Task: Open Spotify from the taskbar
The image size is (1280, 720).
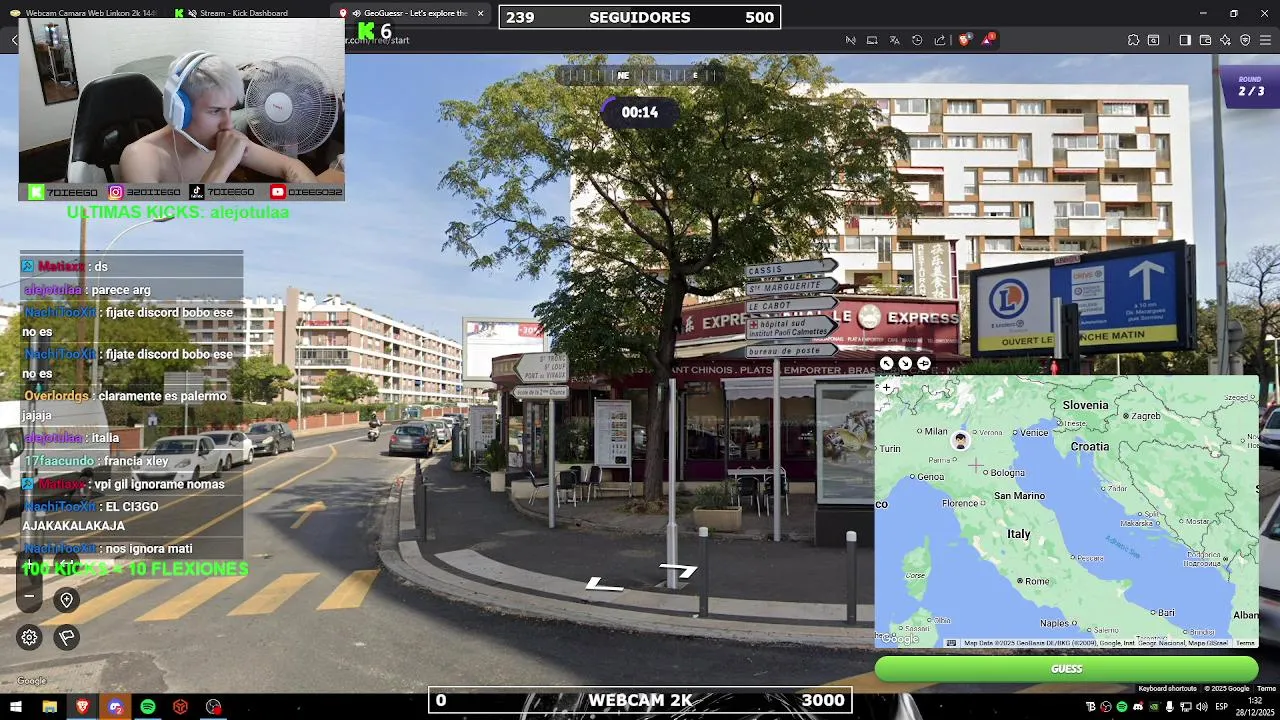Action: [x=148, y=707]
